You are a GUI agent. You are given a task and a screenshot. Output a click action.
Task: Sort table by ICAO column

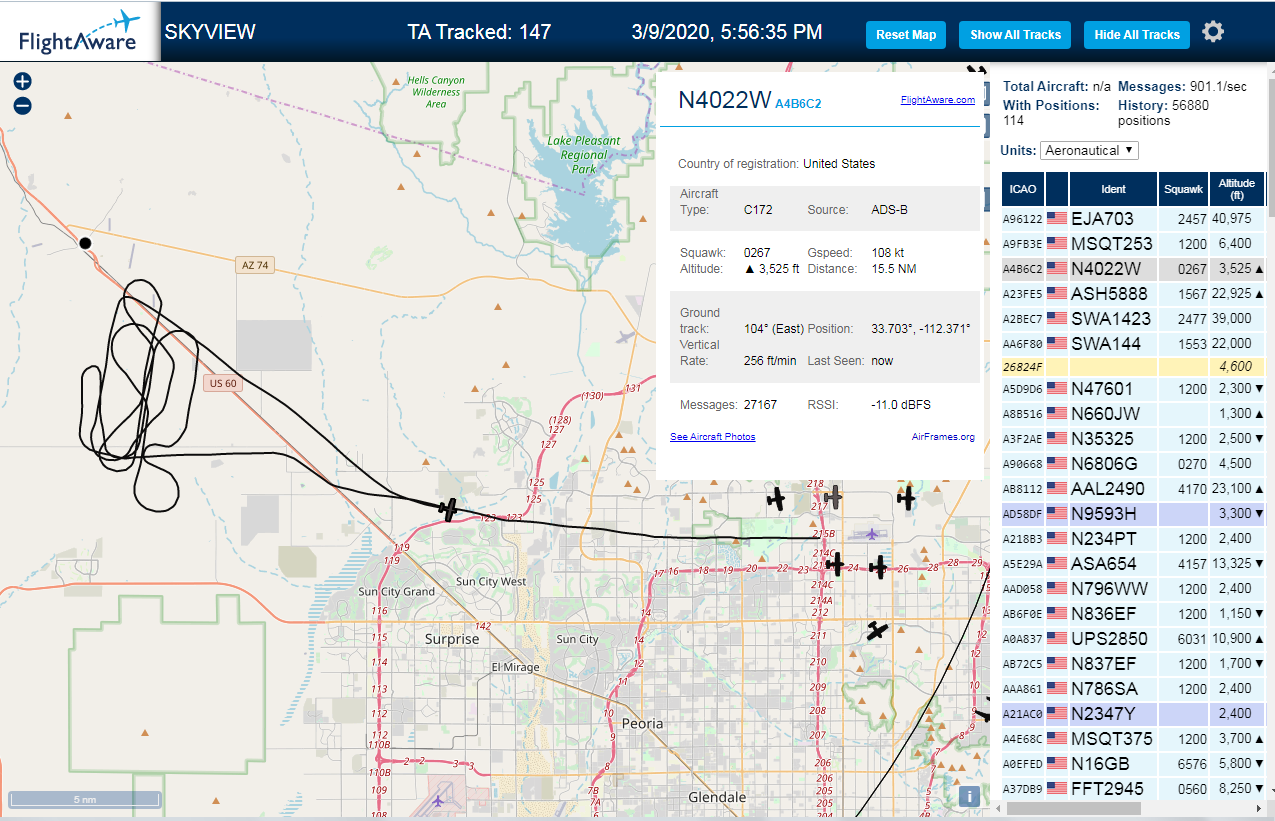[1023, 189]
